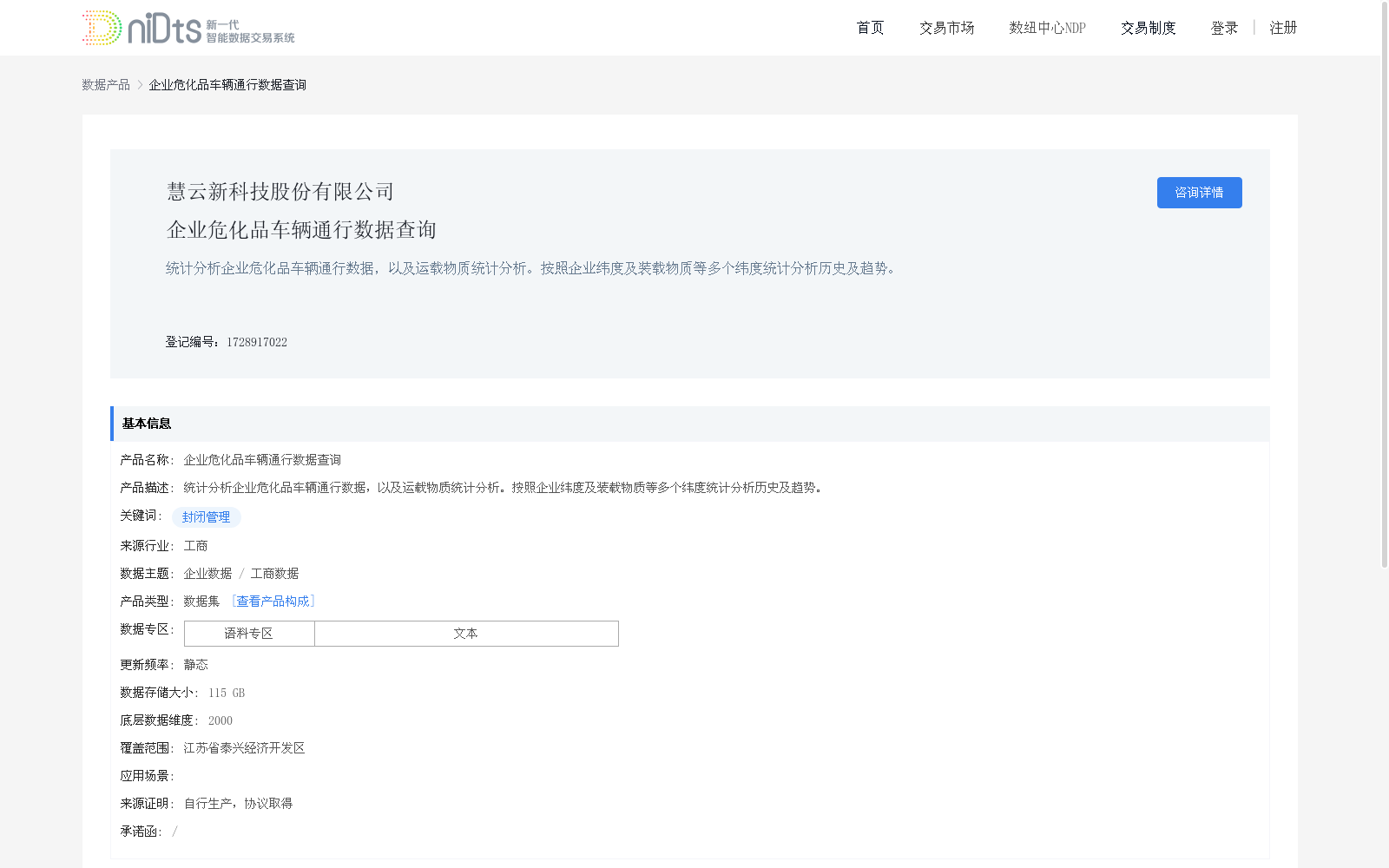Open the 查看产品构成 link
Image resolution: width=1389 pixels, height=868 pixels.
coord(273,601)
